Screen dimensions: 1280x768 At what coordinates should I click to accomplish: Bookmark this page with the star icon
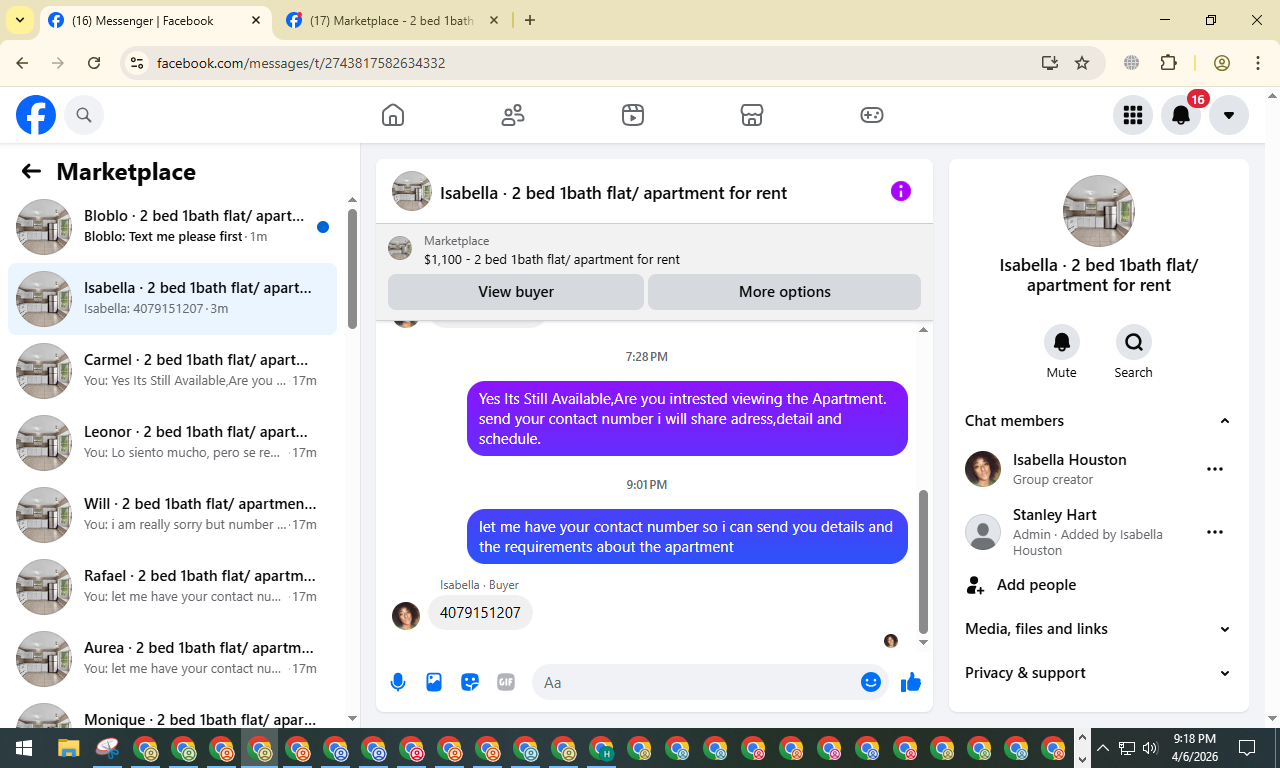[x=1082, y=63]
